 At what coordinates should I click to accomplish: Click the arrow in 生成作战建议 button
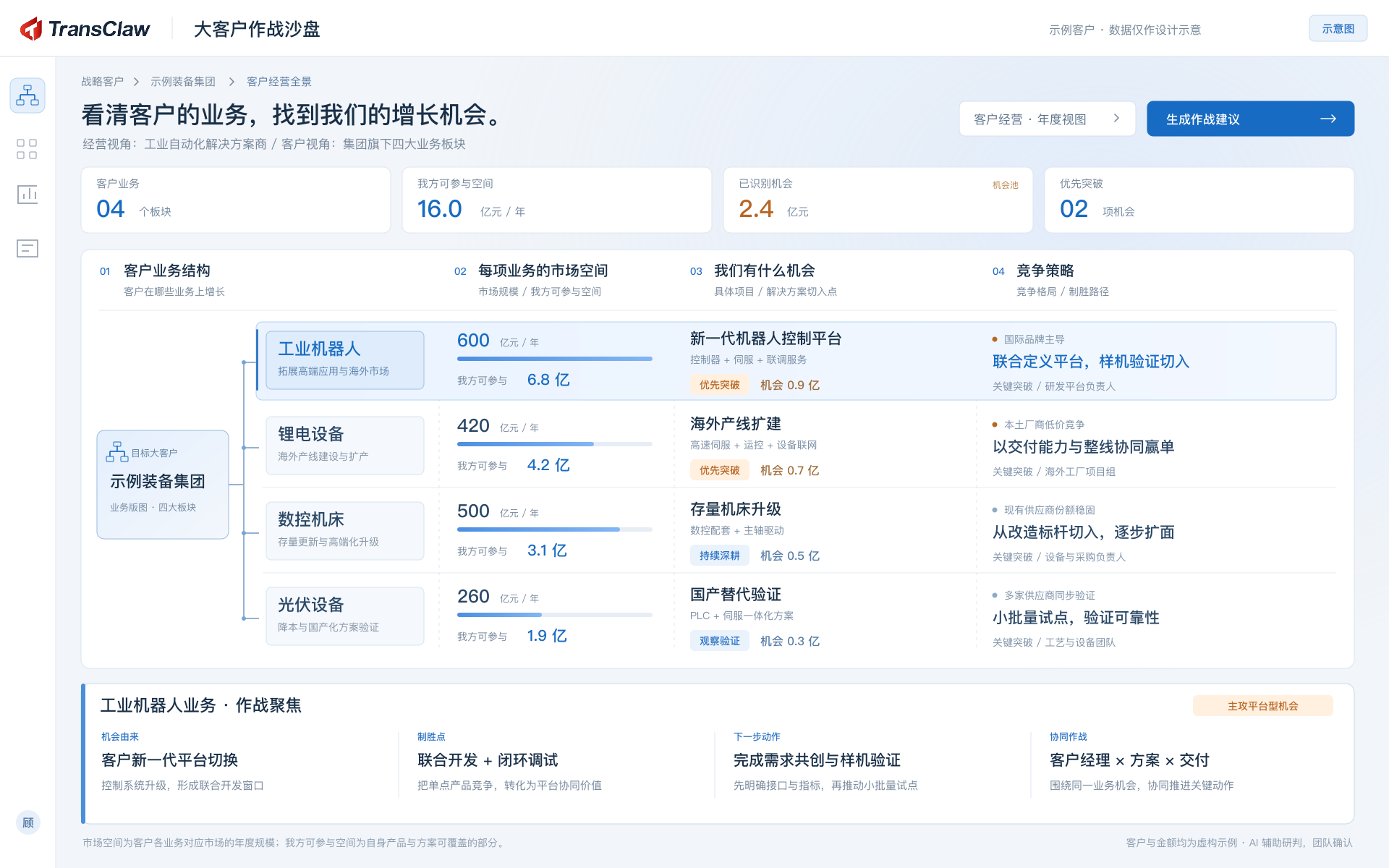(1328, 119)
